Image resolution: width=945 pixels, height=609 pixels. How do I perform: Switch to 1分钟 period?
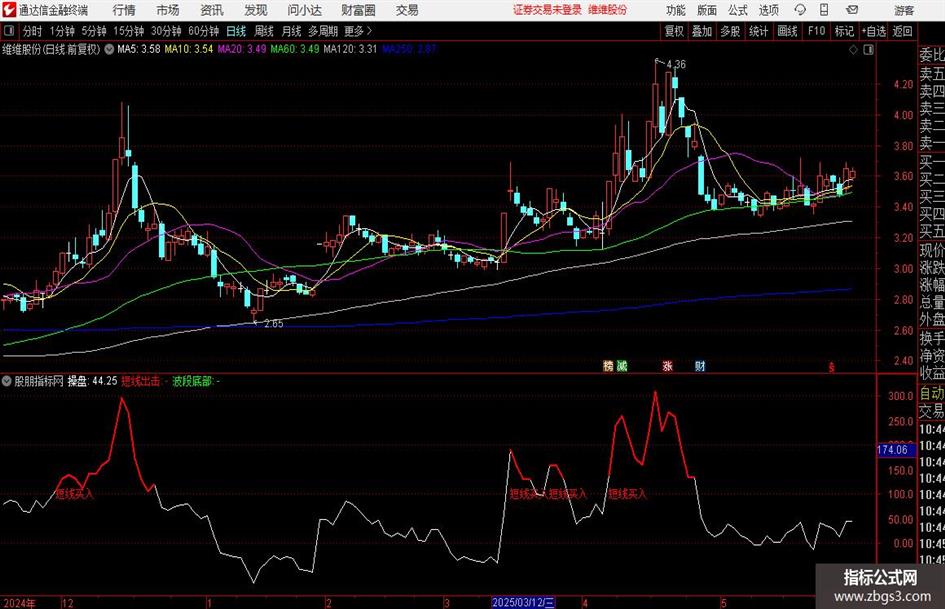coord(61,31)
